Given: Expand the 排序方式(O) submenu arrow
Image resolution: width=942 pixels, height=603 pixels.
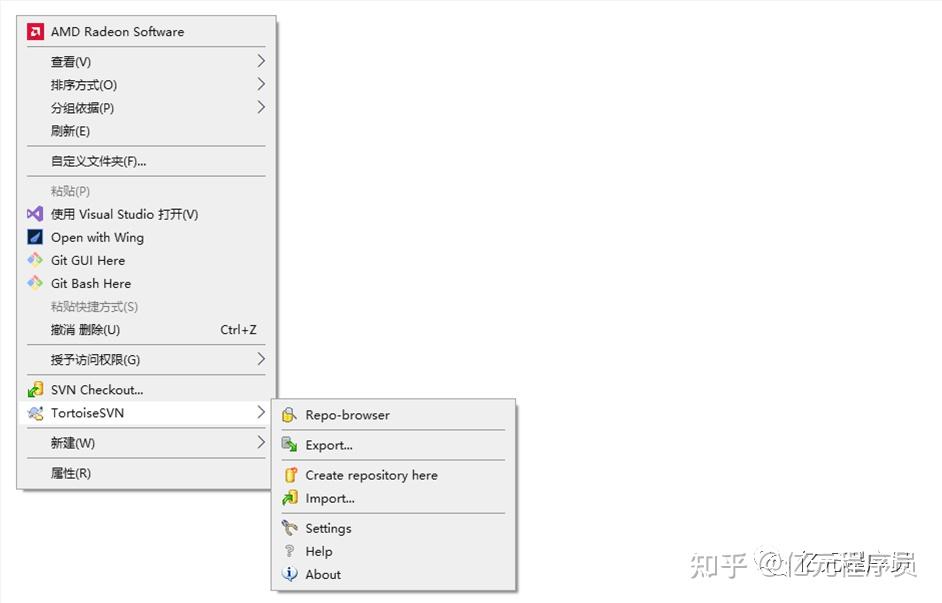Looking at the screenshot, I should [x=261, y=84].
